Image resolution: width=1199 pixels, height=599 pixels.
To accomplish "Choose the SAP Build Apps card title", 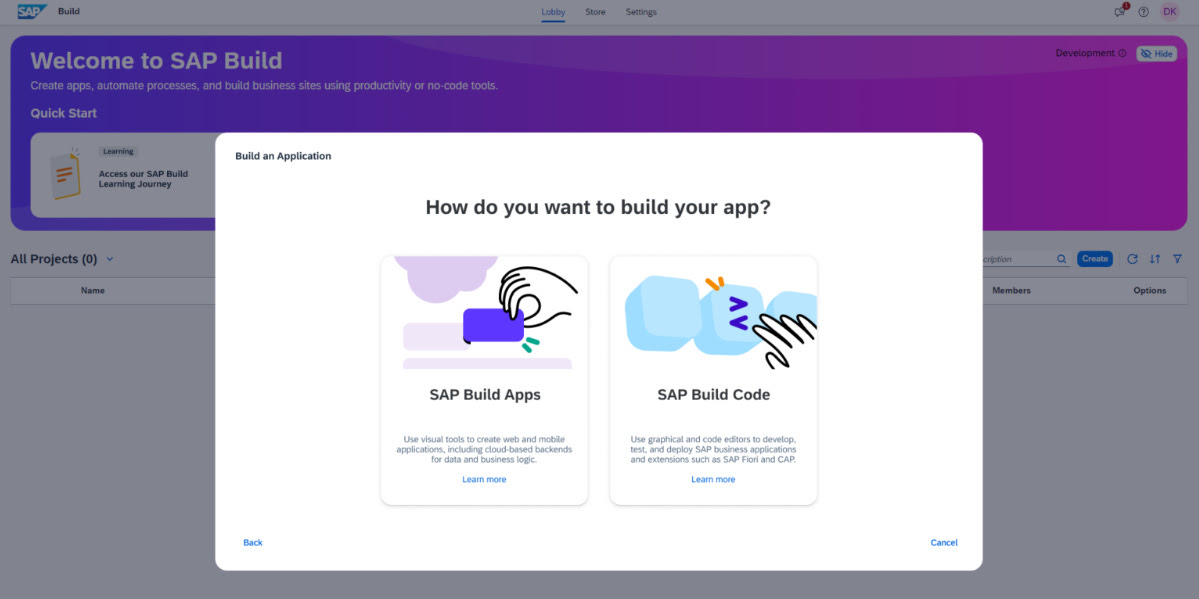I will (x=485, y=395).
